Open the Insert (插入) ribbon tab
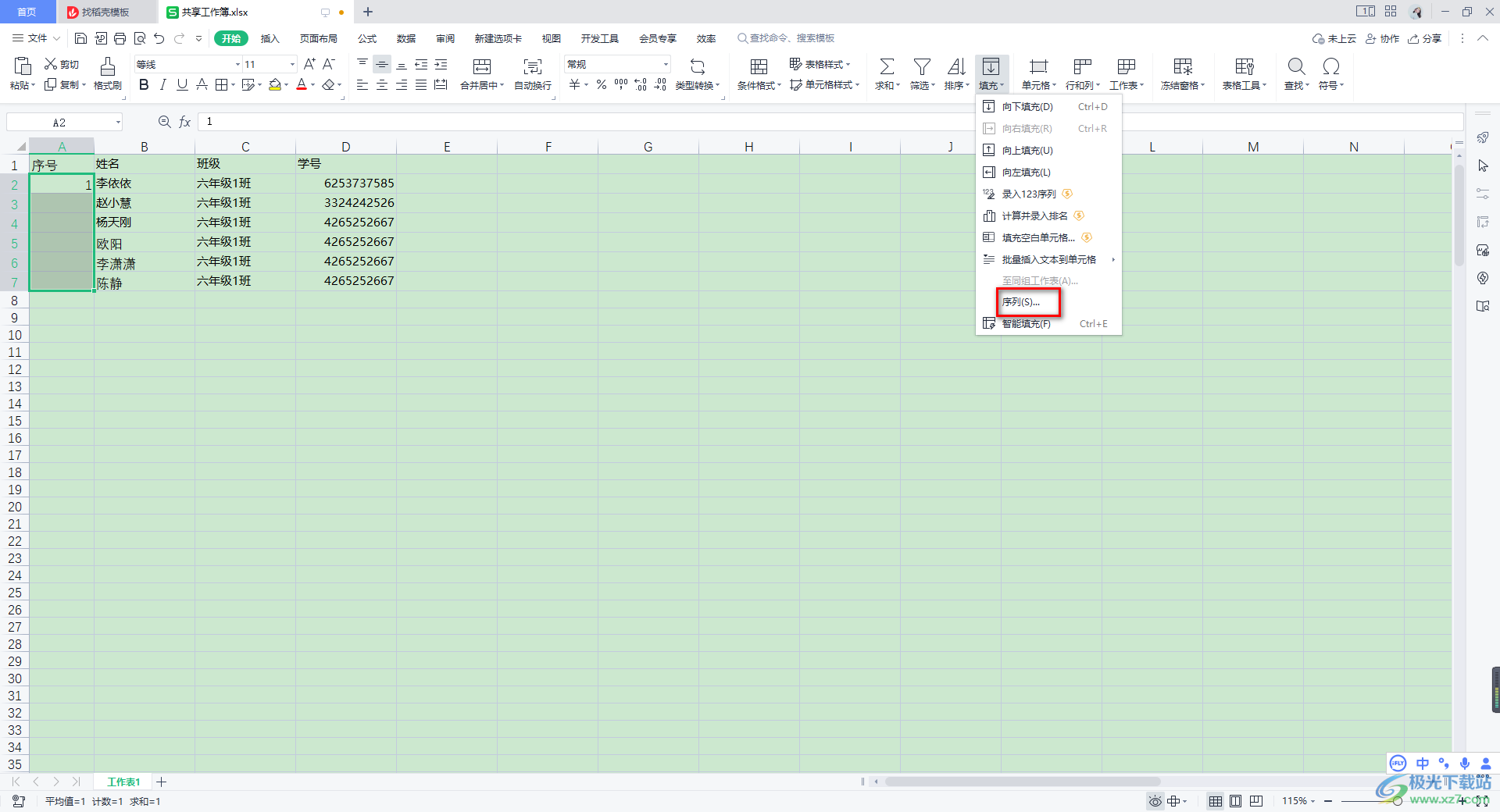This screenshot has width=1500, height=812. pyautogui.click(x=270, y=38)
